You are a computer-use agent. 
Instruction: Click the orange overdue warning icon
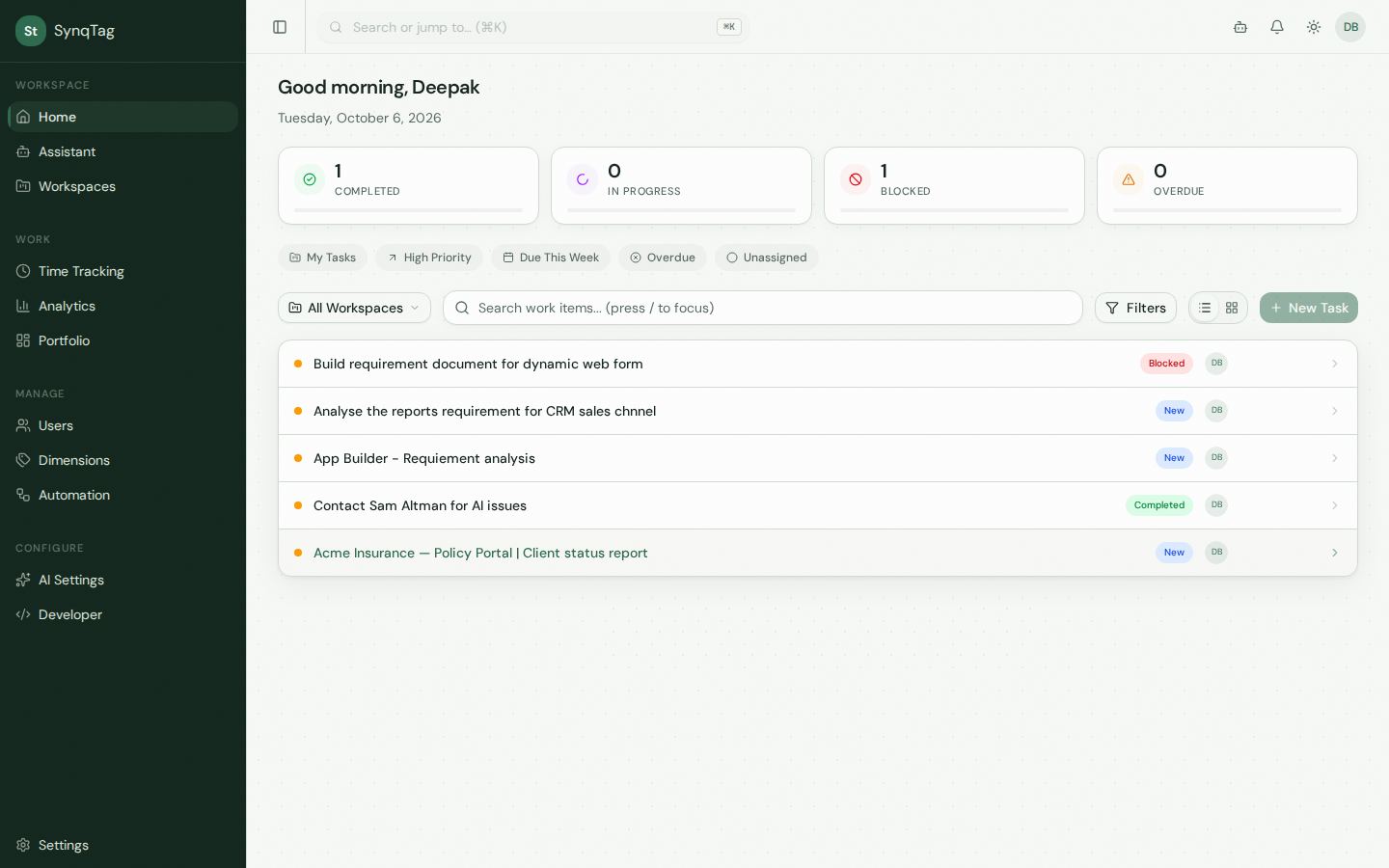(x=1129, y=179)
